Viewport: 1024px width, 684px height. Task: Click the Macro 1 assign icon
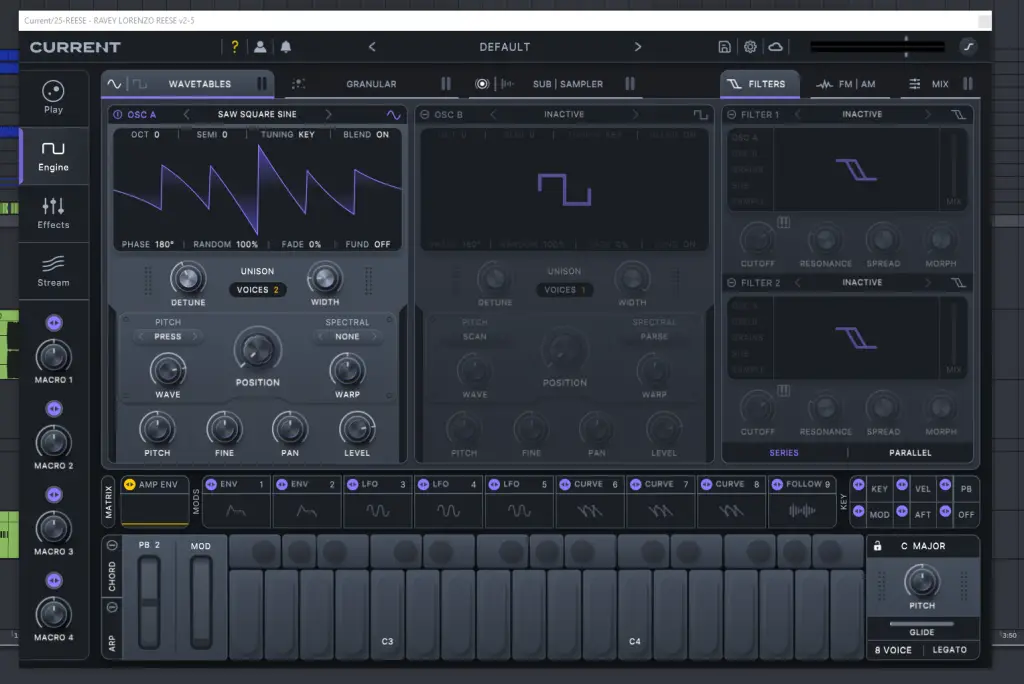[x=54, y=323]
